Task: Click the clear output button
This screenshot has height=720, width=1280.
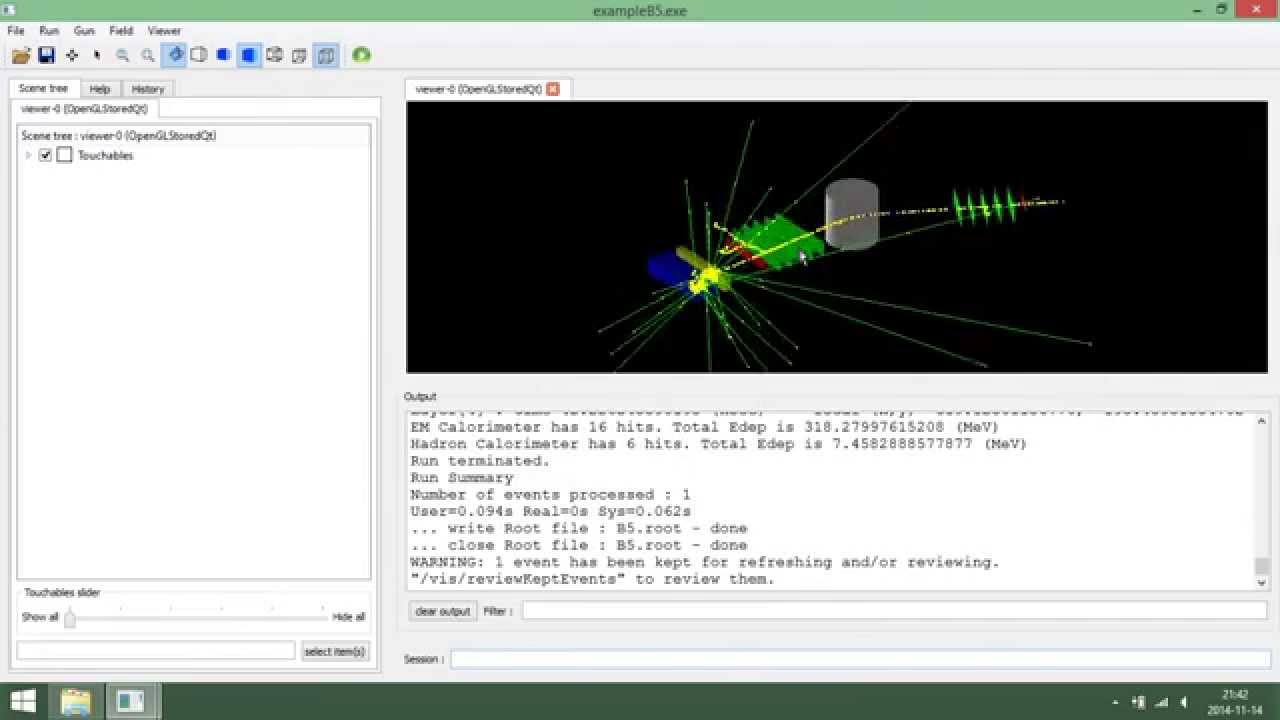Action: click(x=443, y=611)
